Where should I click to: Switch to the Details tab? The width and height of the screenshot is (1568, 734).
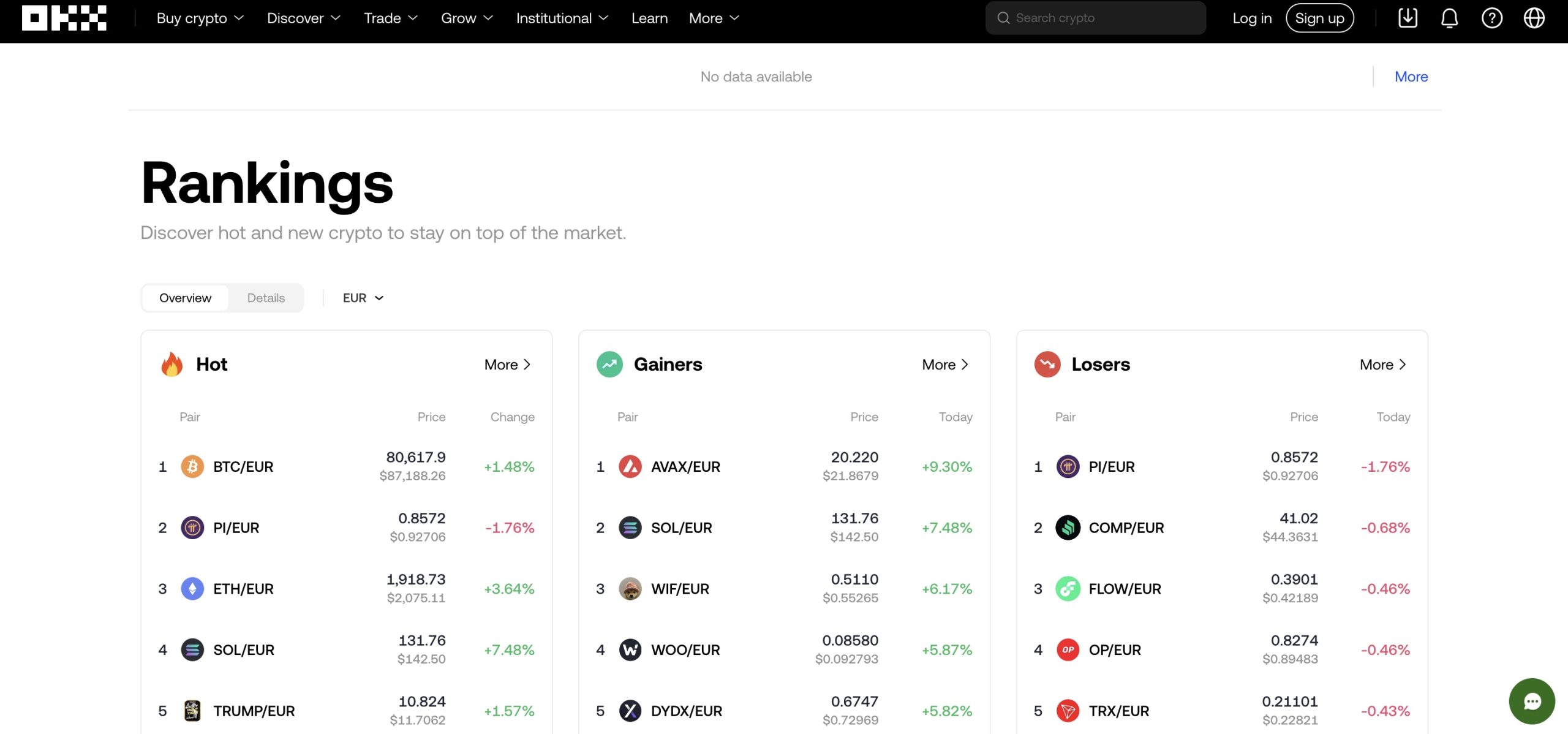click(x=266, y=298)
